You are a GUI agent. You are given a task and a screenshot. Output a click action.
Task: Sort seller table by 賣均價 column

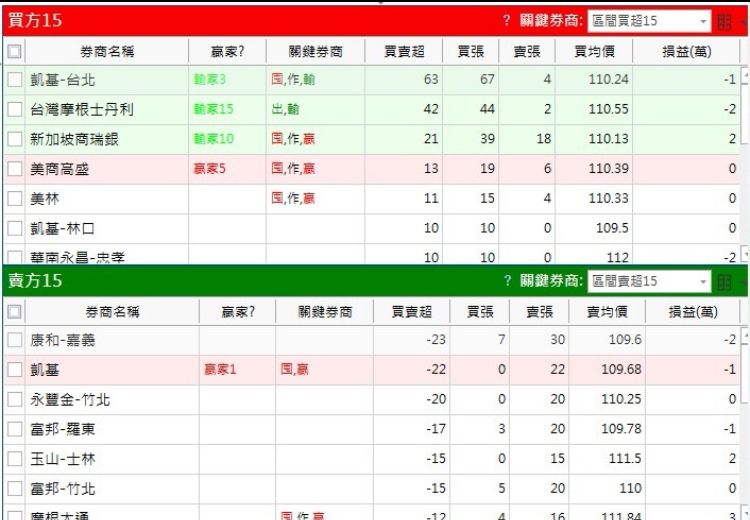click(x=607, y=312)
